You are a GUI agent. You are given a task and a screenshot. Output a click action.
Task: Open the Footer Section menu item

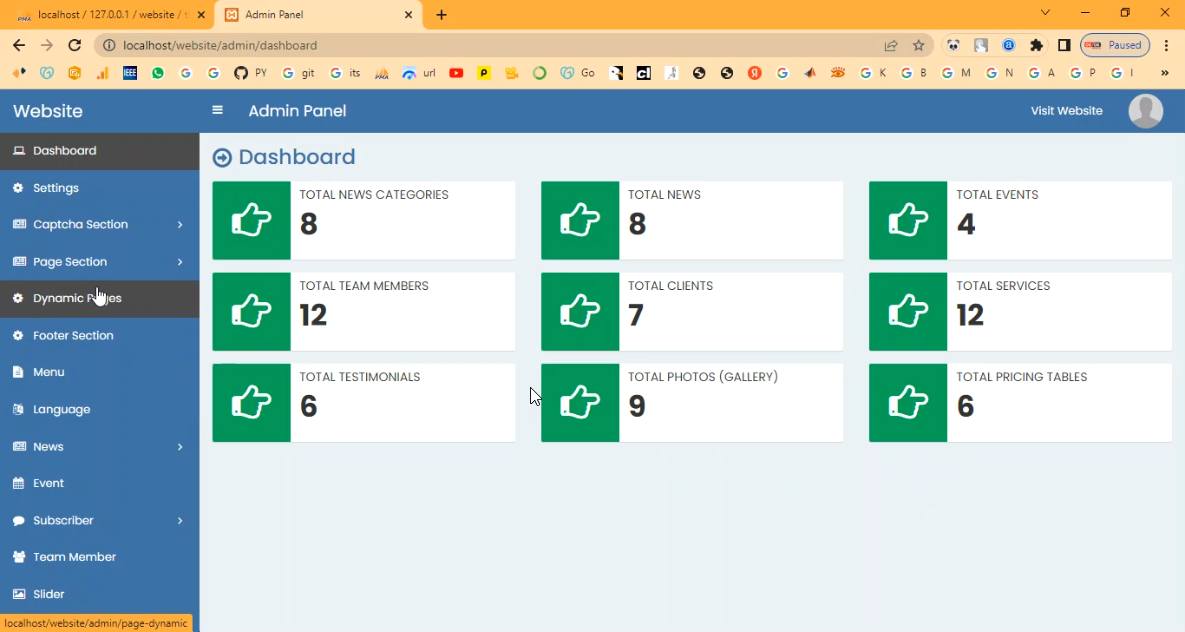click(73, 336)
